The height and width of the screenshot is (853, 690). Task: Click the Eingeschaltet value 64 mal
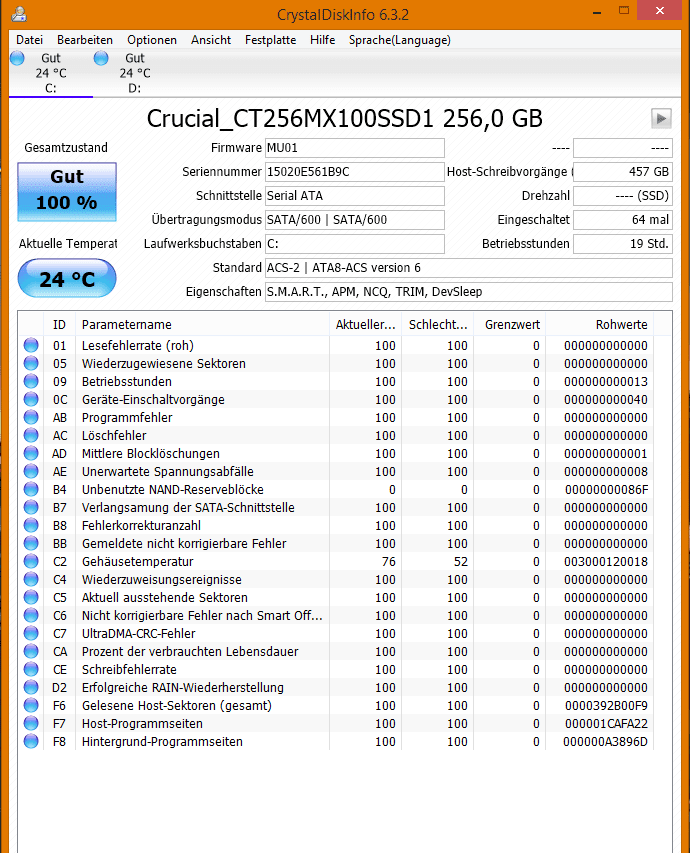[623, 220]
